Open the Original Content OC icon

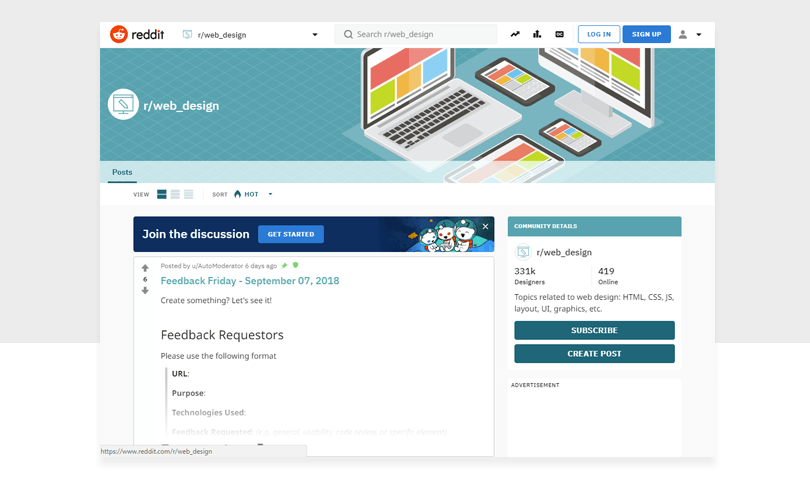[x=559, y=34]
